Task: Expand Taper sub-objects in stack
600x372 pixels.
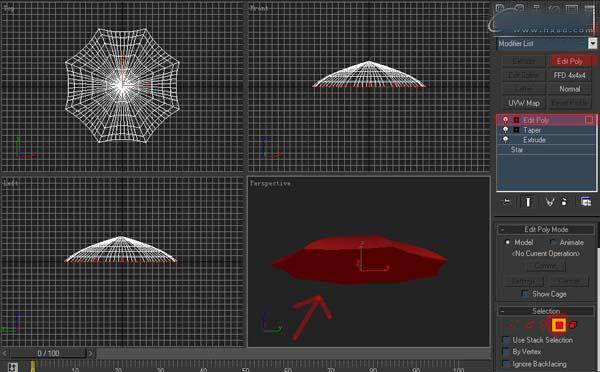Action: 516,130
